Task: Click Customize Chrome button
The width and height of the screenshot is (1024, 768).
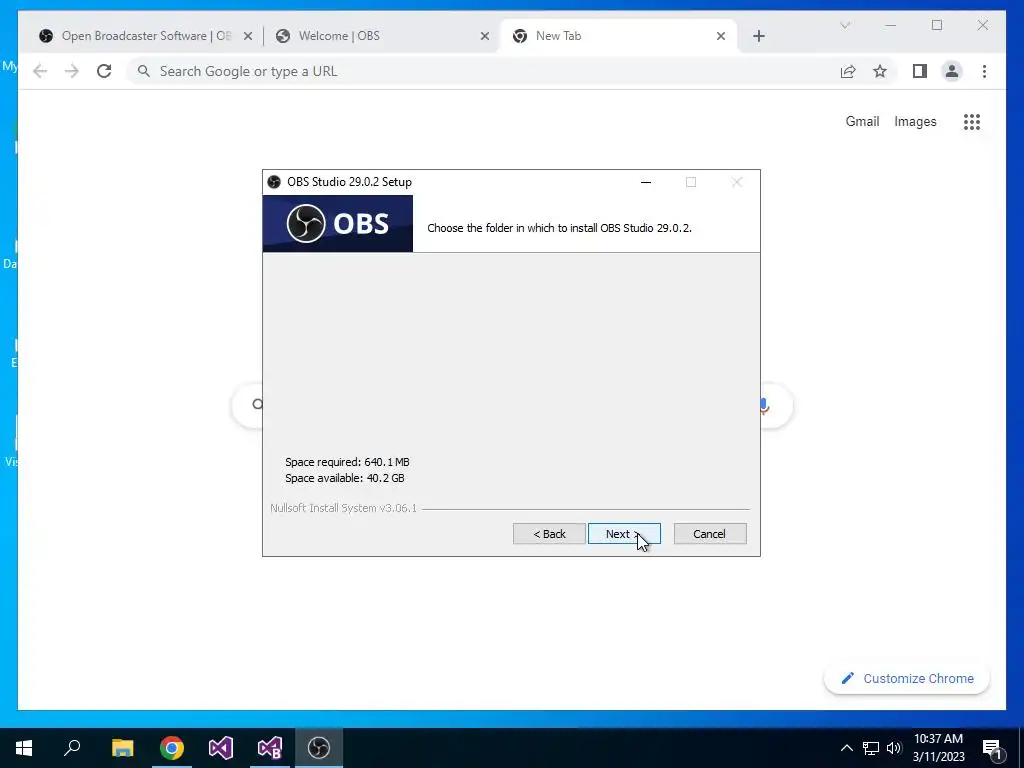Action: [x=907, y=679]
